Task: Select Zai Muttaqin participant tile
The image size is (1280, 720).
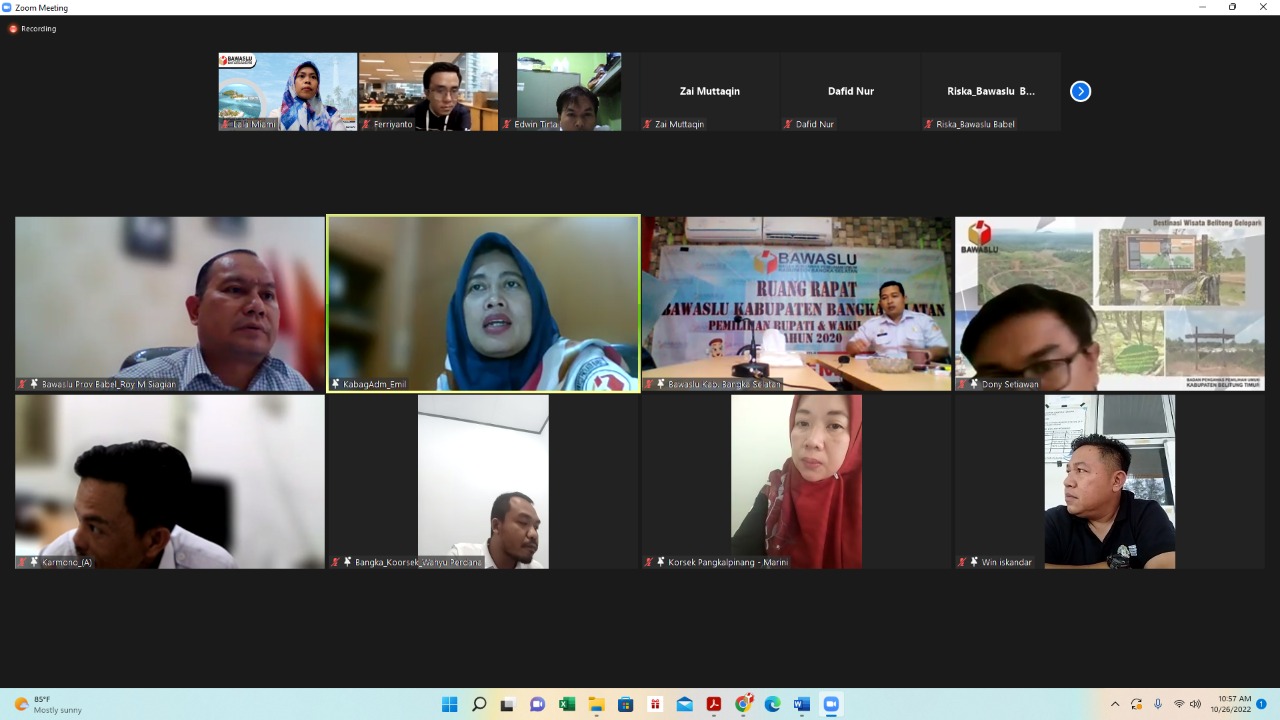Action: 710,91
